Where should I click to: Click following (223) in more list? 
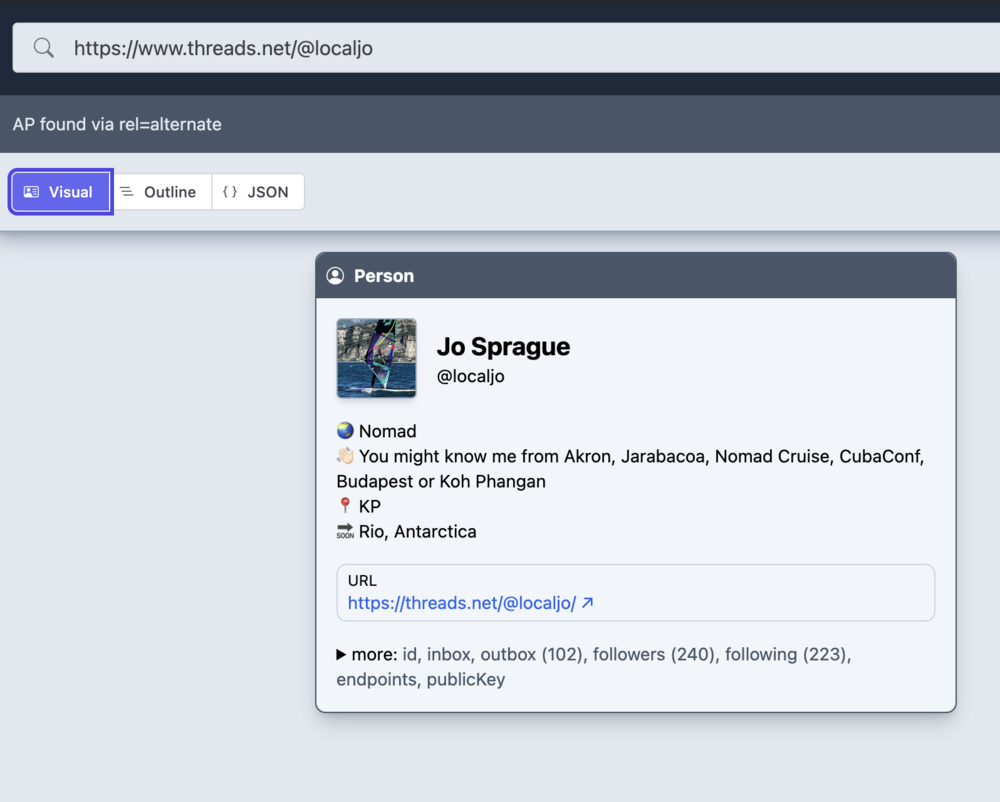786,655
